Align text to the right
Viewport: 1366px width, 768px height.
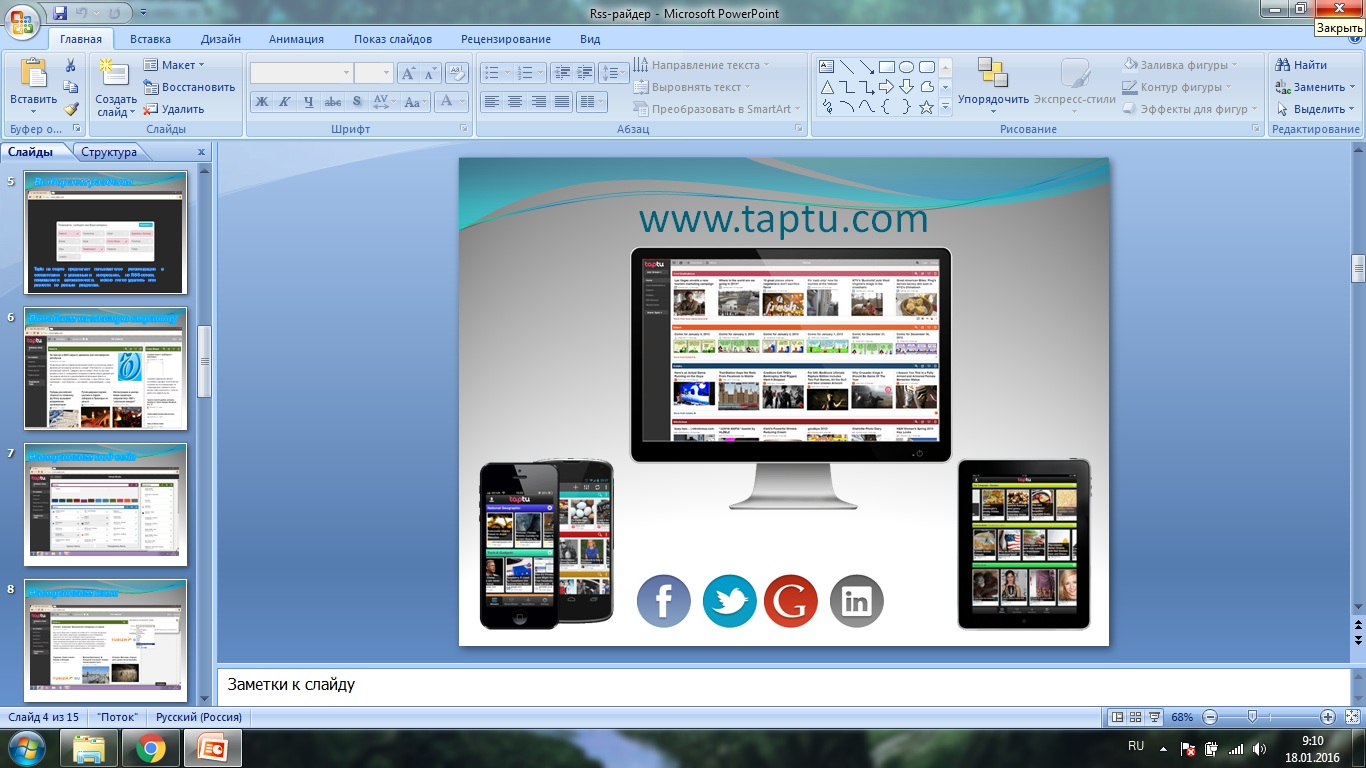point(539,102)
